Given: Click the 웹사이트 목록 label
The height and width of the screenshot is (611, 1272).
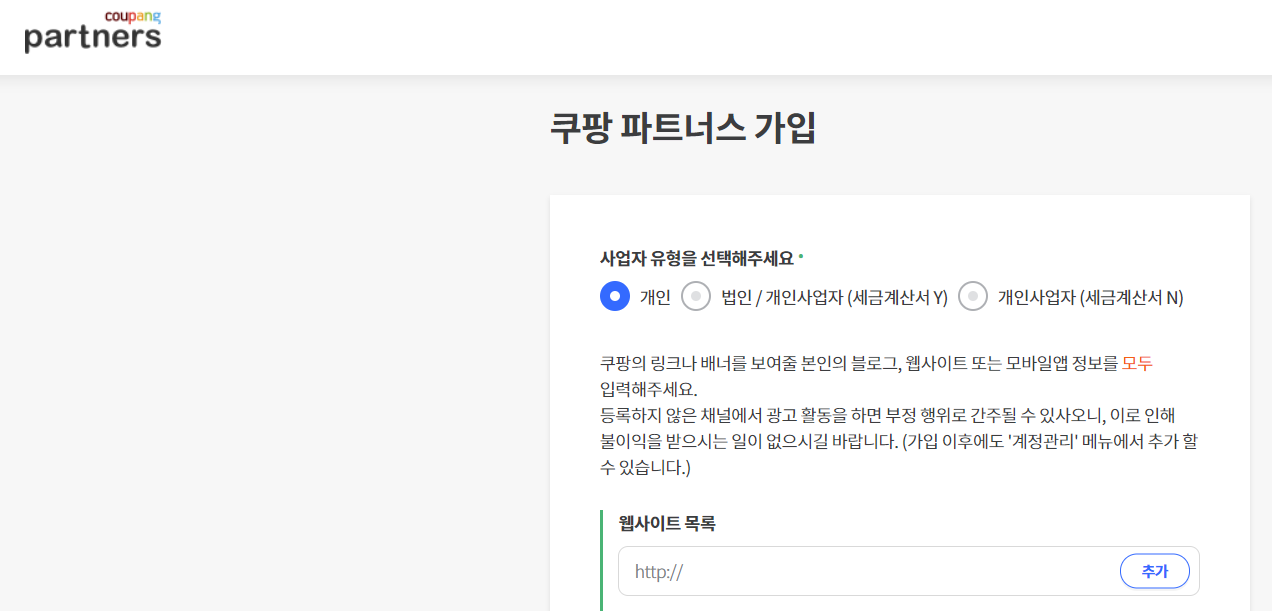Looking at the screenshot, I should pos(667,523).
